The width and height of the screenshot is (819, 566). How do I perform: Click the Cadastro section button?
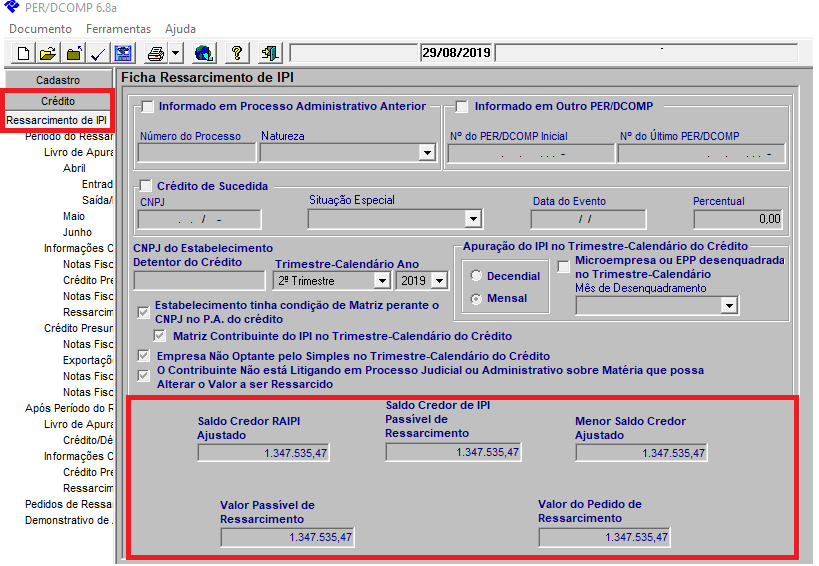58,79
